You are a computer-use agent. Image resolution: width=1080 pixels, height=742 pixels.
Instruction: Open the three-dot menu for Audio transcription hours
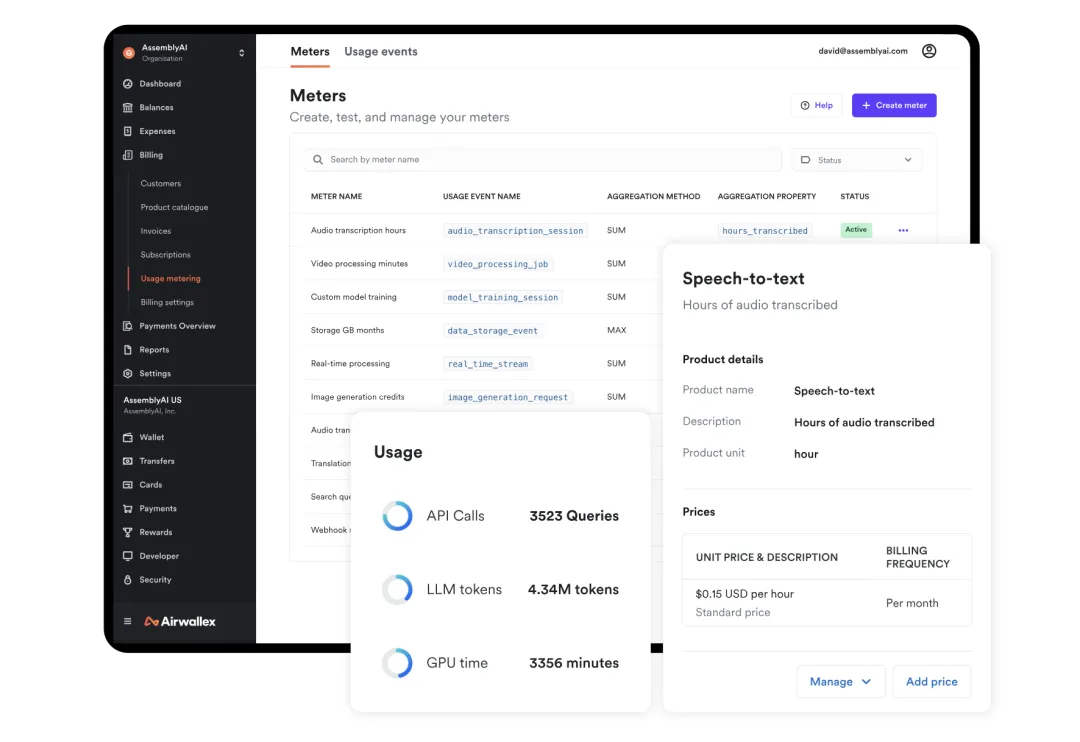(x=903, y=231)
